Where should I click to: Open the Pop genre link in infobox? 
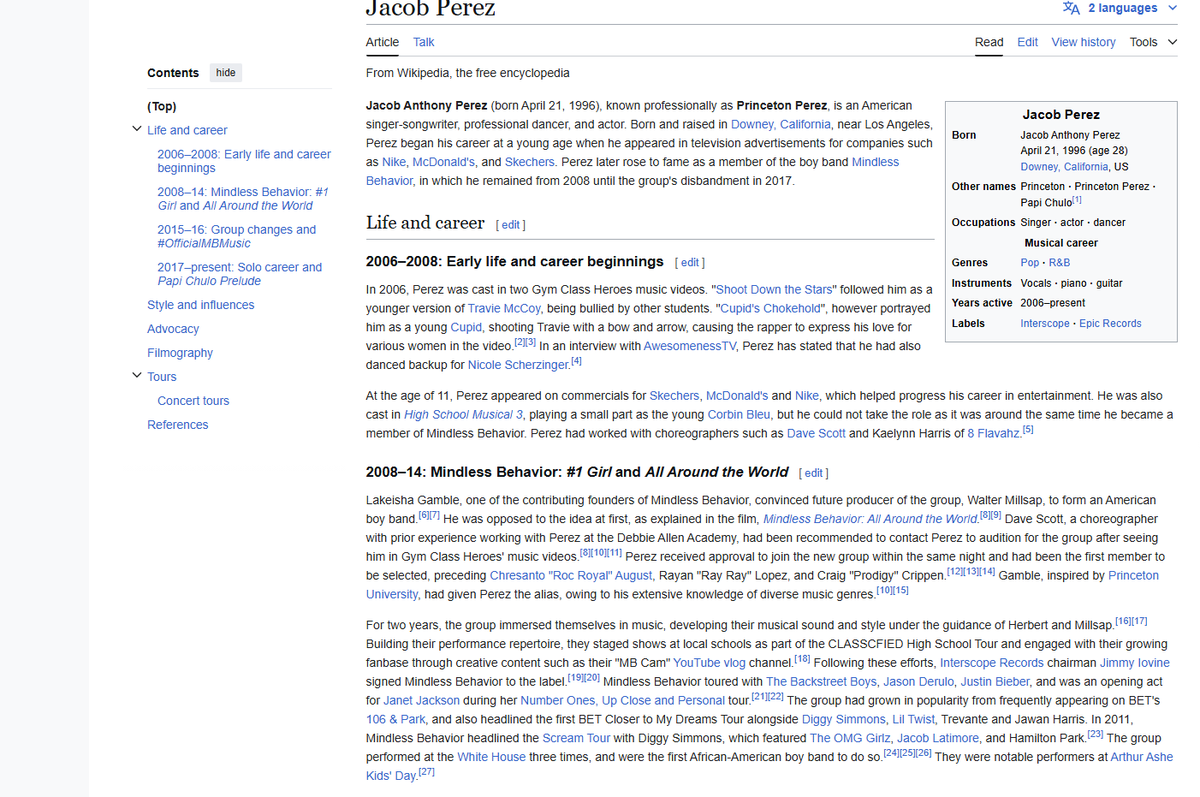pyautogui.click(x=1029, y=263)
